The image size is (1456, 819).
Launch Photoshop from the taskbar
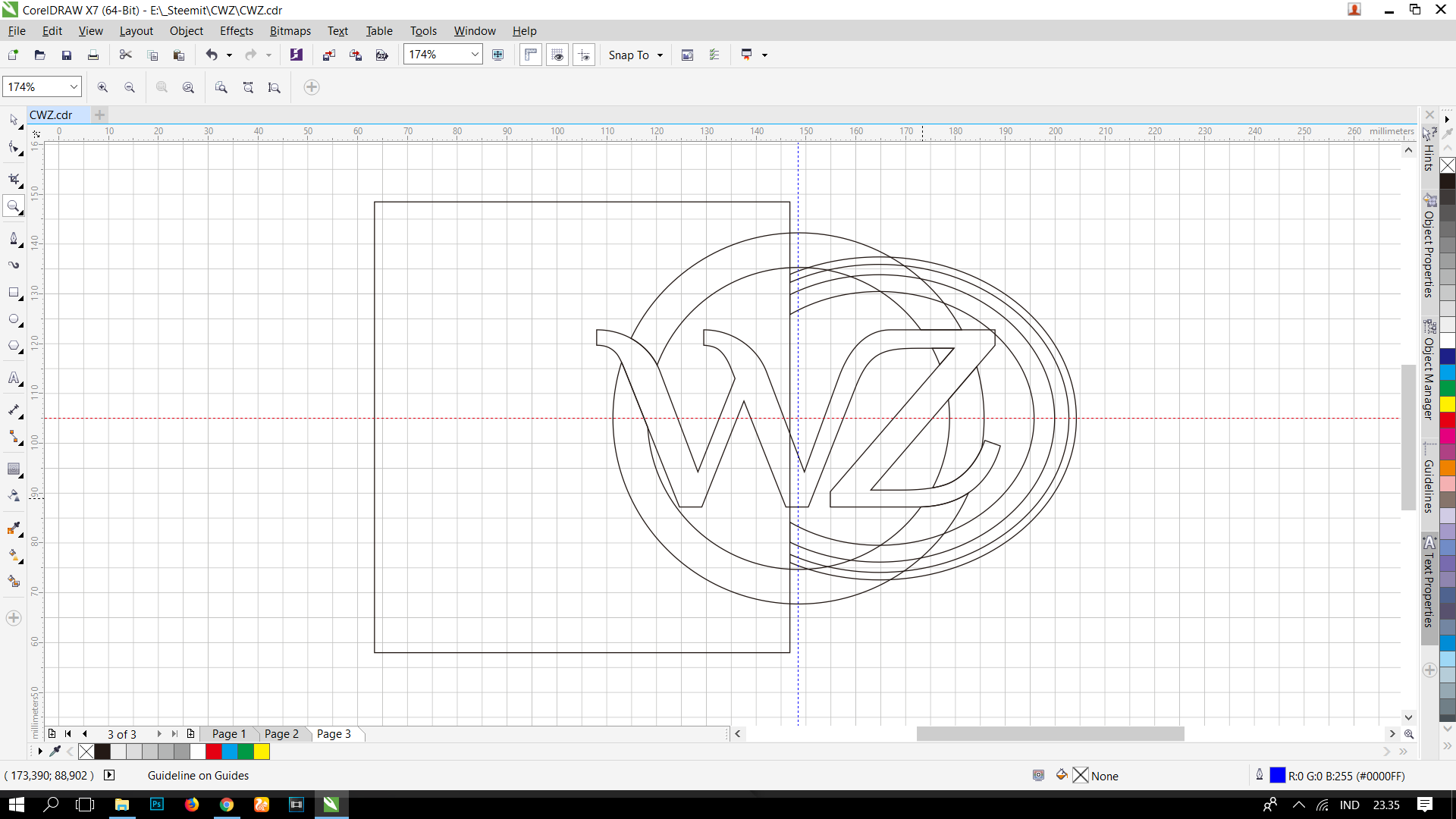coord(156,805)
